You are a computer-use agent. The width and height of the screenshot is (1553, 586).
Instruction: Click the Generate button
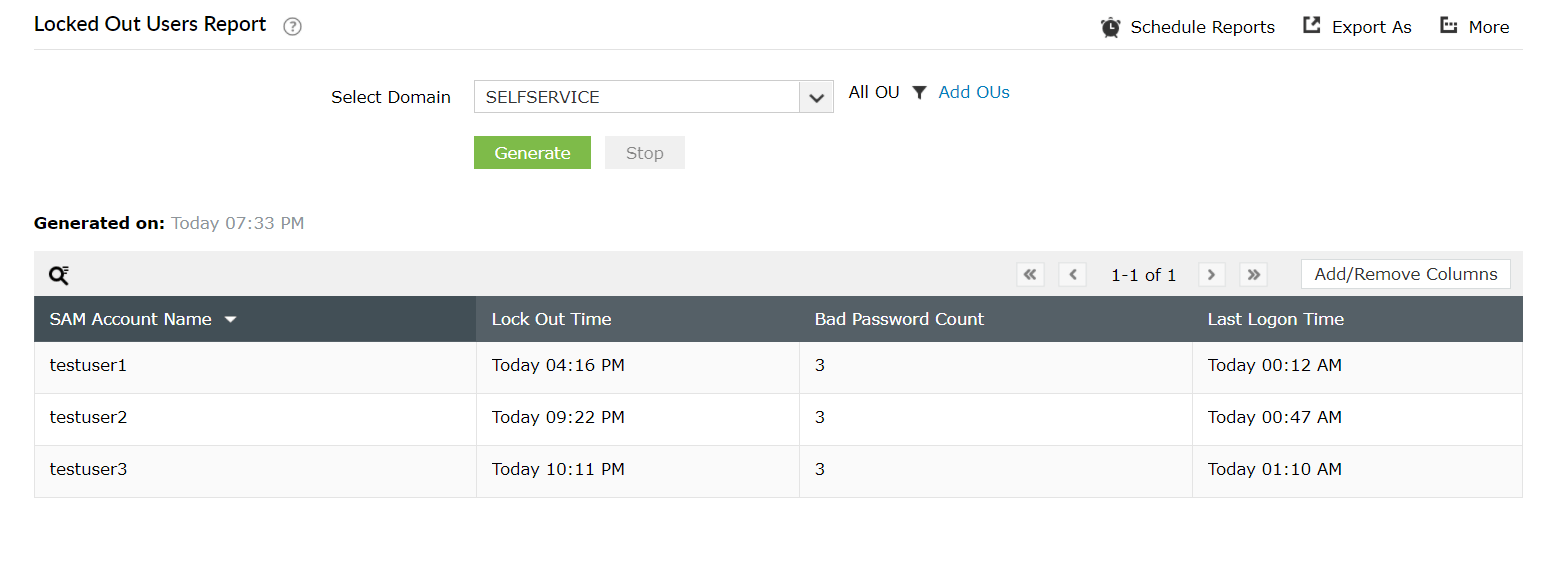(x=532, y=153)
